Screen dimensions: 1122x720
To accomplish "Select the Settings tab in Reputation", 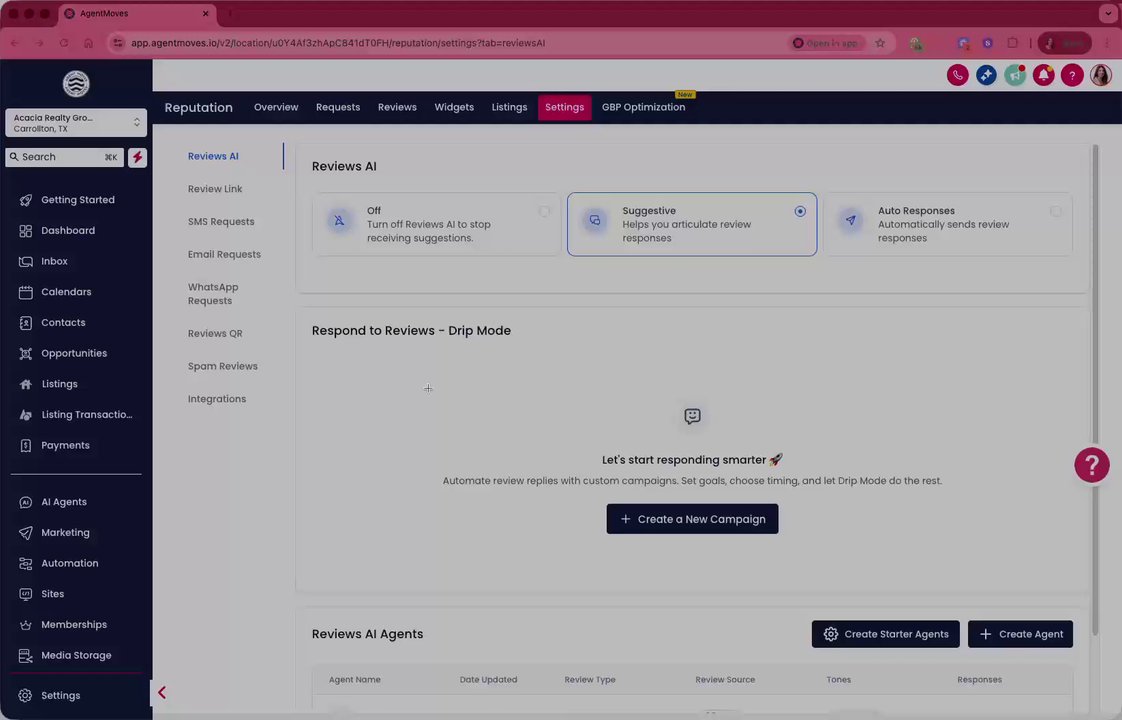I will pos(565,107).
